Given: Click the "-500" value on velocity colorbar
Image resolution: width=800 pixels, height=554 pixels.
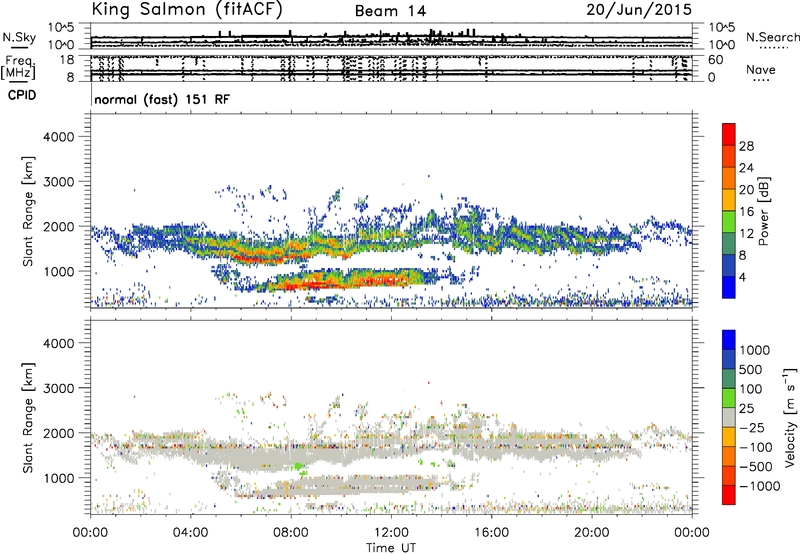Looking at the screenshot, I should 756,466.
